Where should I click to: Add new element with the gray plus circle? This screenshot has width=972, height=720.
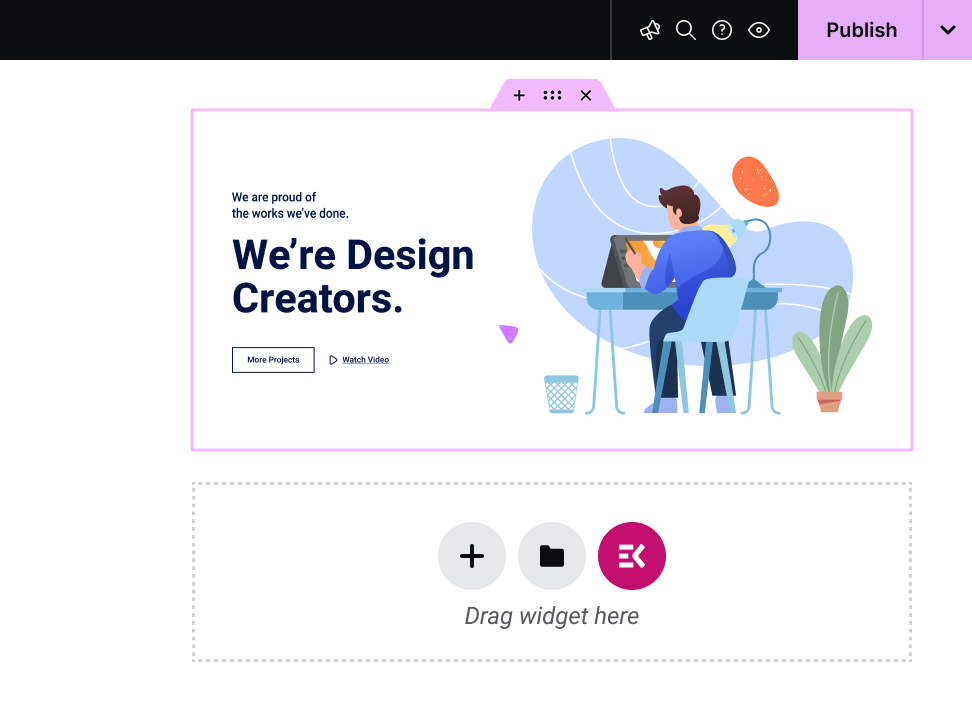472,556
